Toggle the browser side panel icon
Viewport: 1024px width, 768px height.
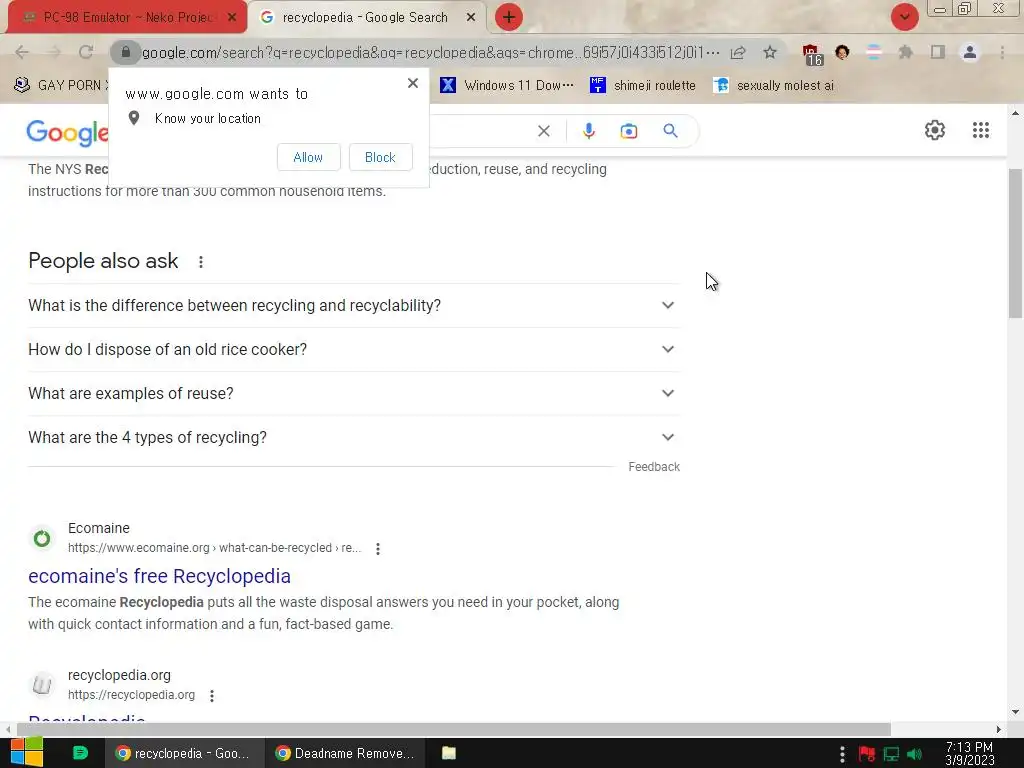tap(938, 52)
